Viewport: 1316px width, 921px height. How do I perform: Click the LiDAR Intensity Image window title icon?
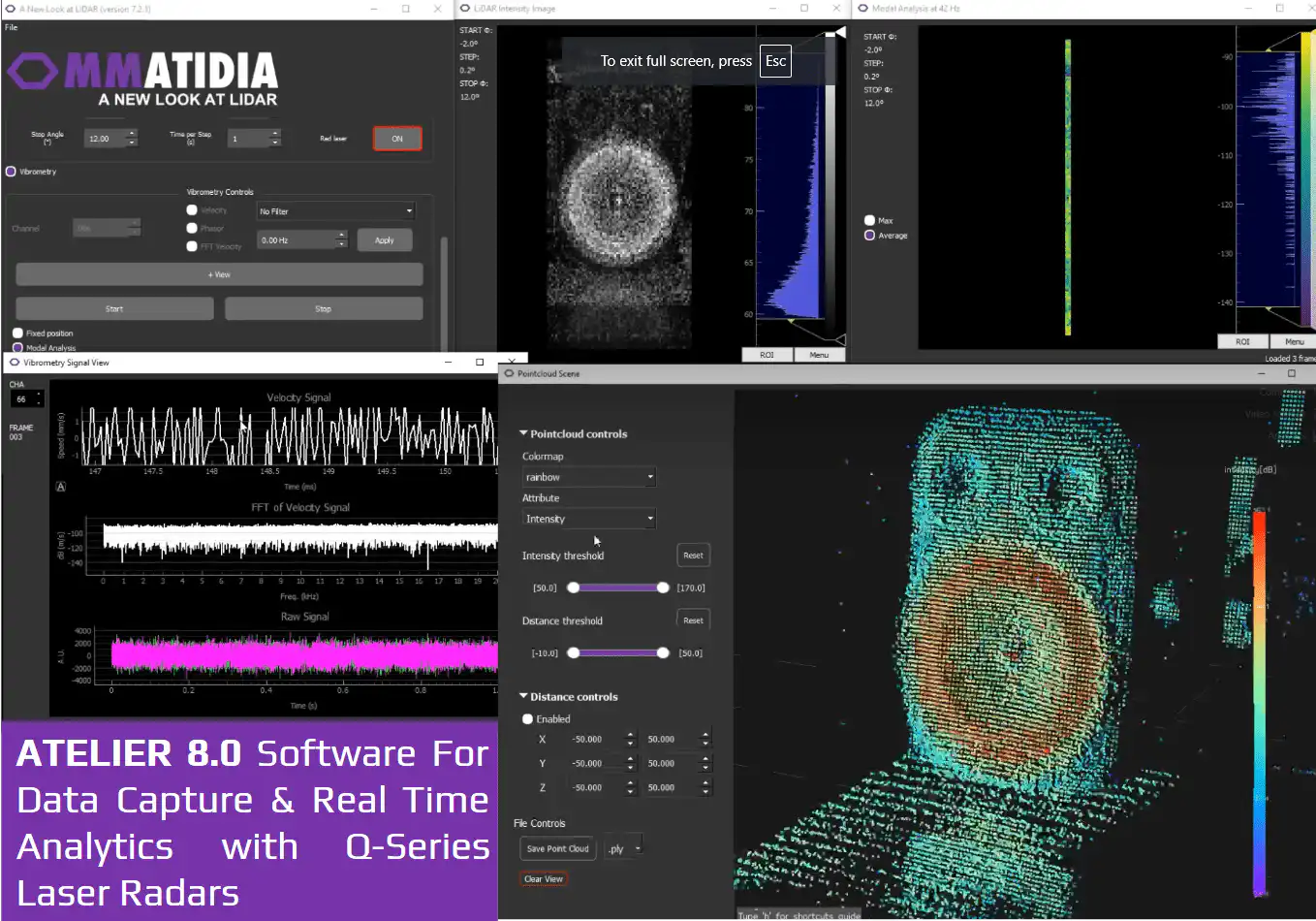click(x=465, y=8)
